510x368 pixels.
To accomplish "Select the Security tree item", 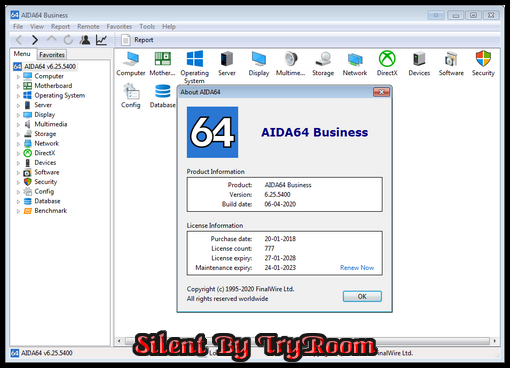I will 46,182.
